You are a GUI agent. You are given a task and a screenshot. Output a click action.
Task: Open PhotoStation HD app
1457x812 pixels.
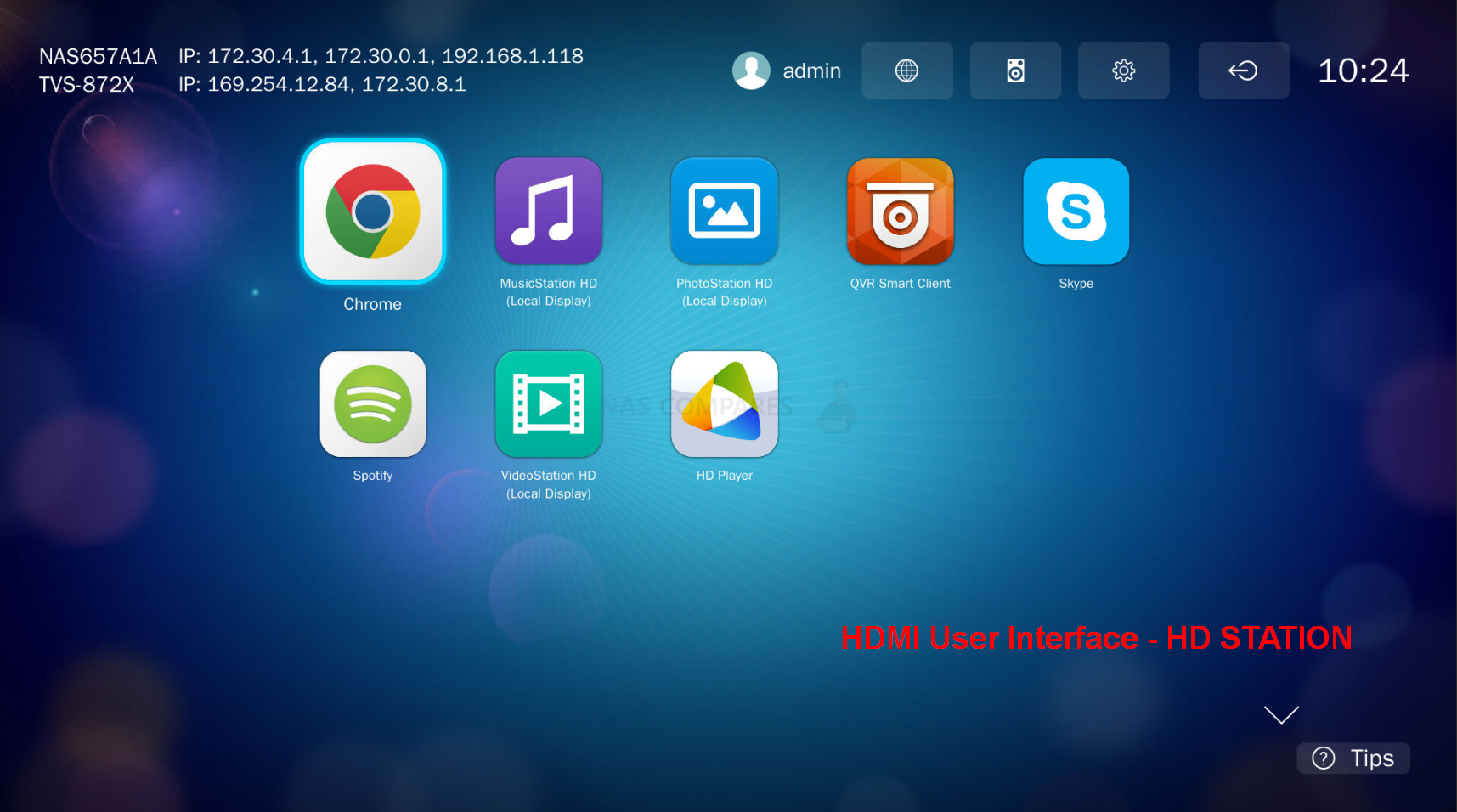click(725, 211)
